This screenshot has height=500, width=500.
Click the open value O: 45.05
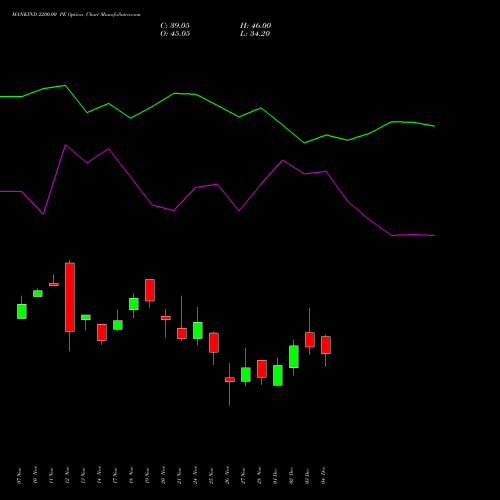tap(175, 34)
